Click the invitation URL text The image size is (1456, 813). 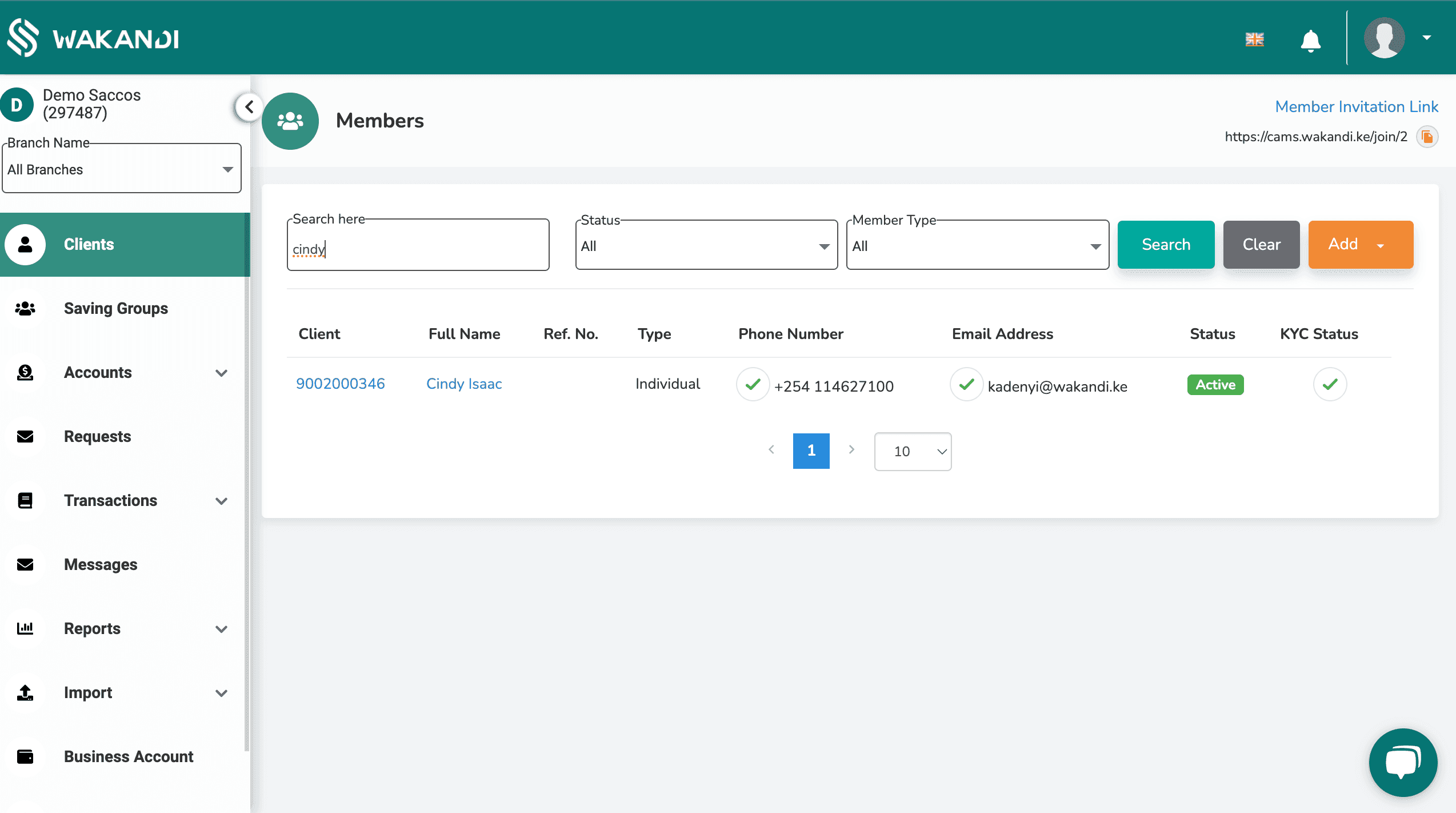click(1316, 137)
